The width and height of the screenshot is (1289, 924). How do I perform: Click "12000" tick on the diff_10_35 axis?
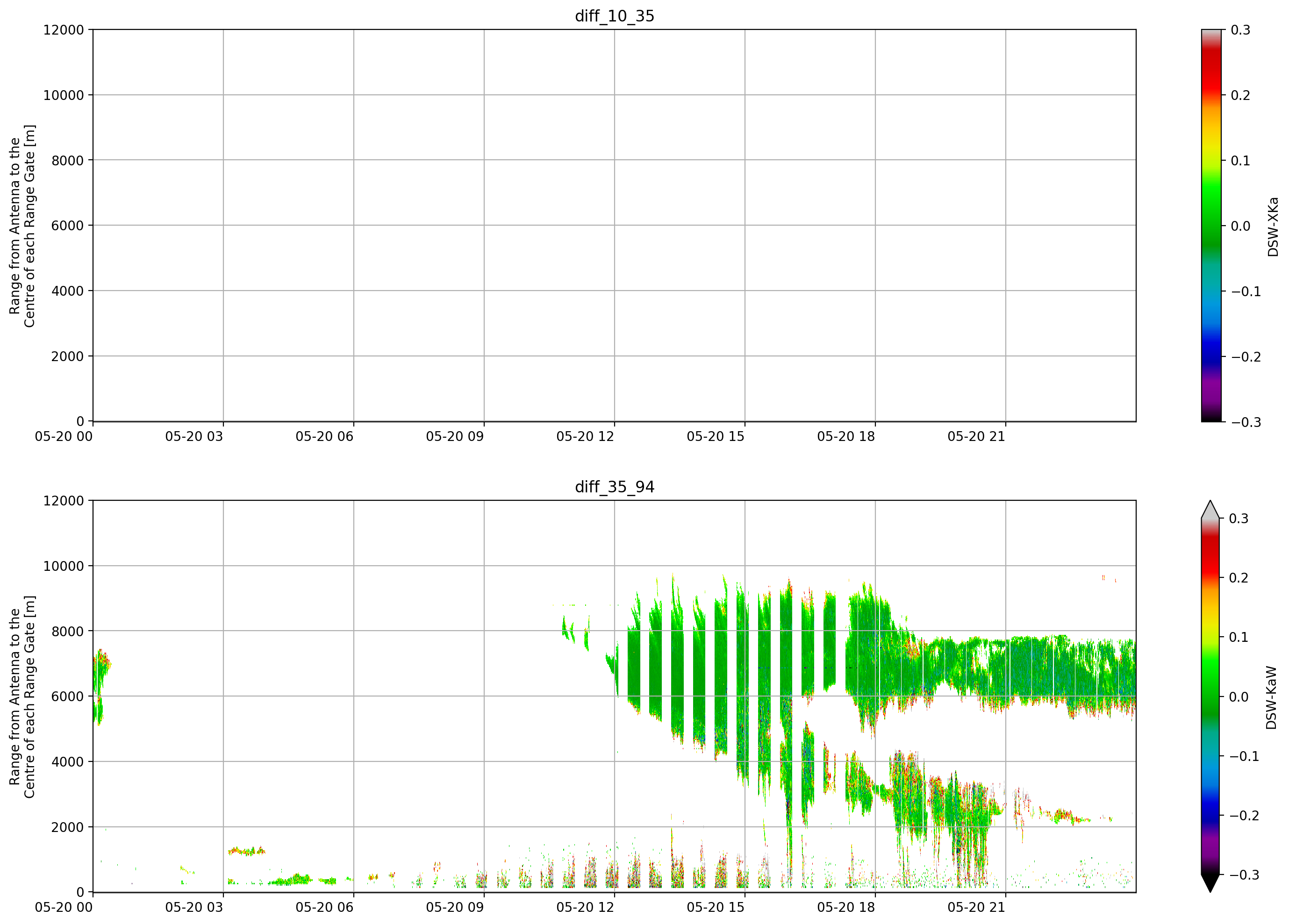64,29
